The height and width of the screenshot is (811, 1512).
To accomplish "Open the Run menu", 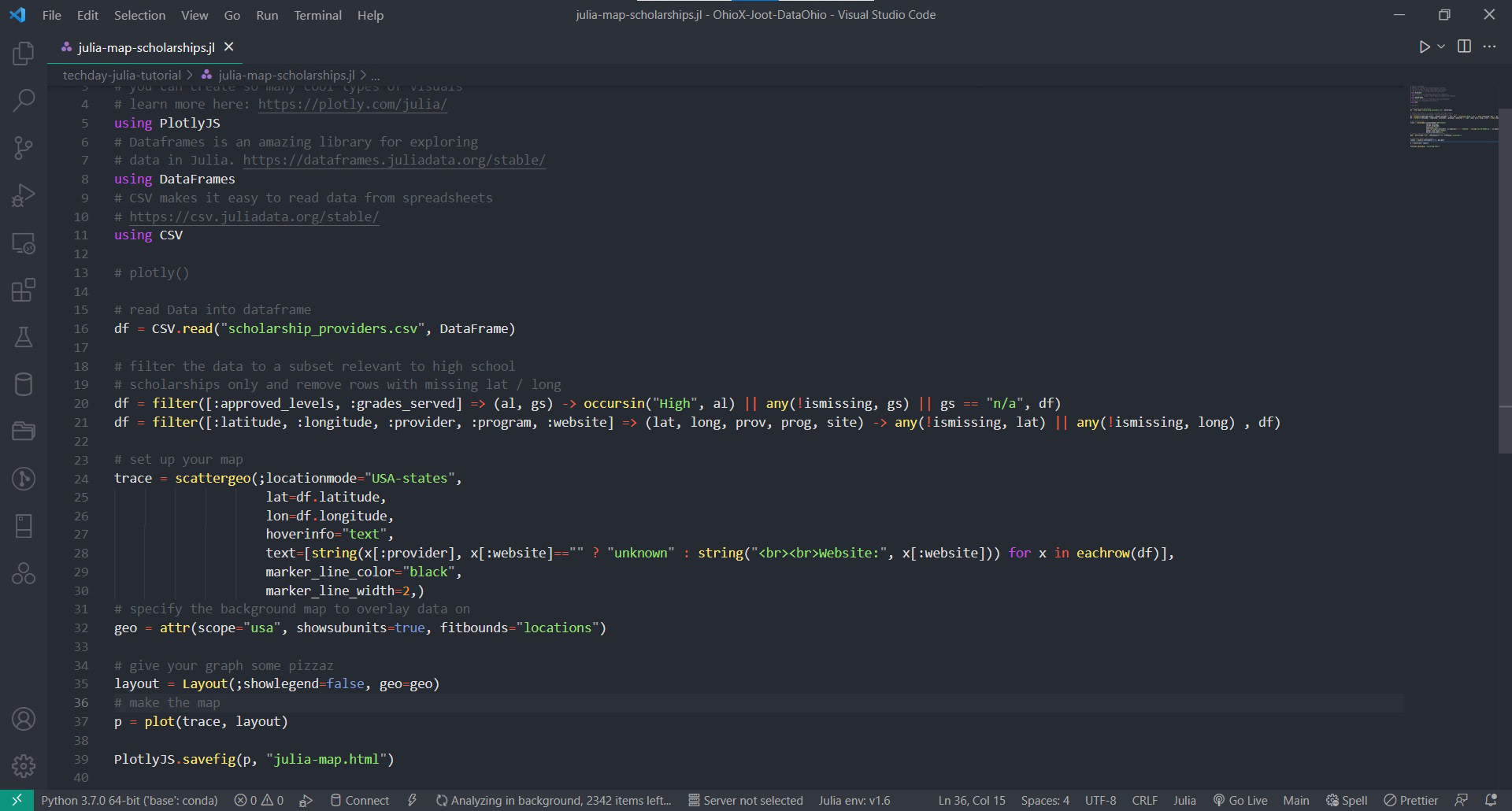I will click(x=267, y=15).
